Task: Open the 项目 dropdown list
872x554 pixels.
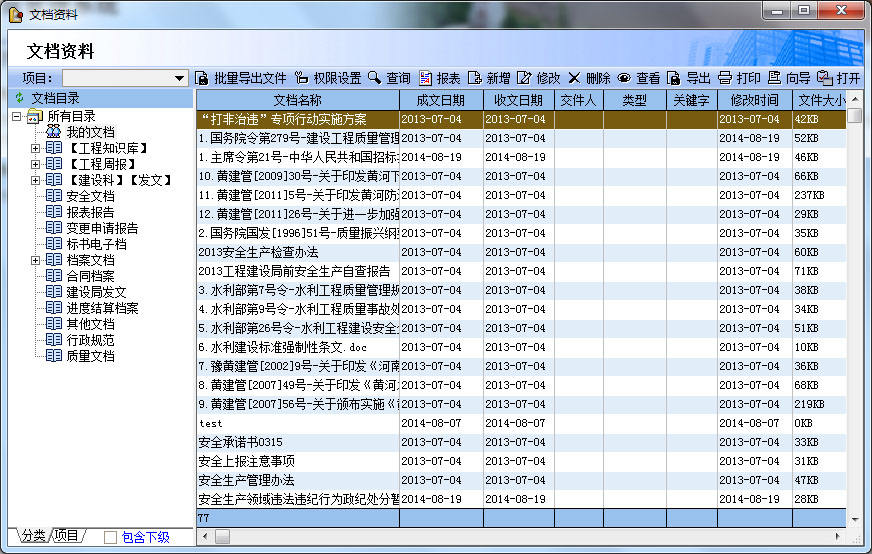Action: tap(180, 78)
